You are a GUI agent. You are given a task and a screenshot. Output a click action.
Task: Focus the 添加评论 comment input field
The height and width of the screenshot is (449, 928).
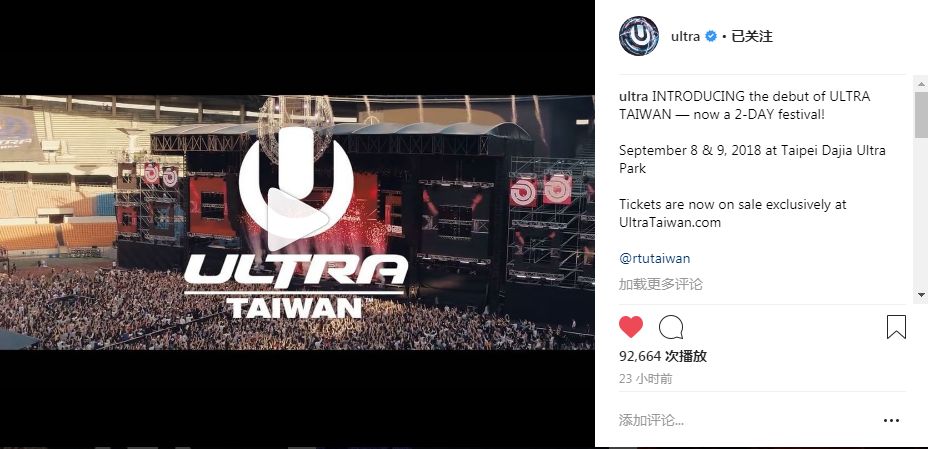(x=746, y=421)
